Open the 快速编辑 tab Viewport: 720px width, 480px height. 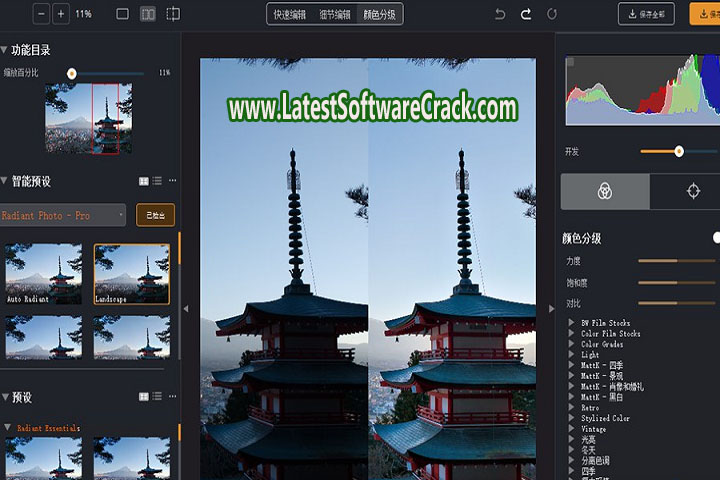coord(290,14)
